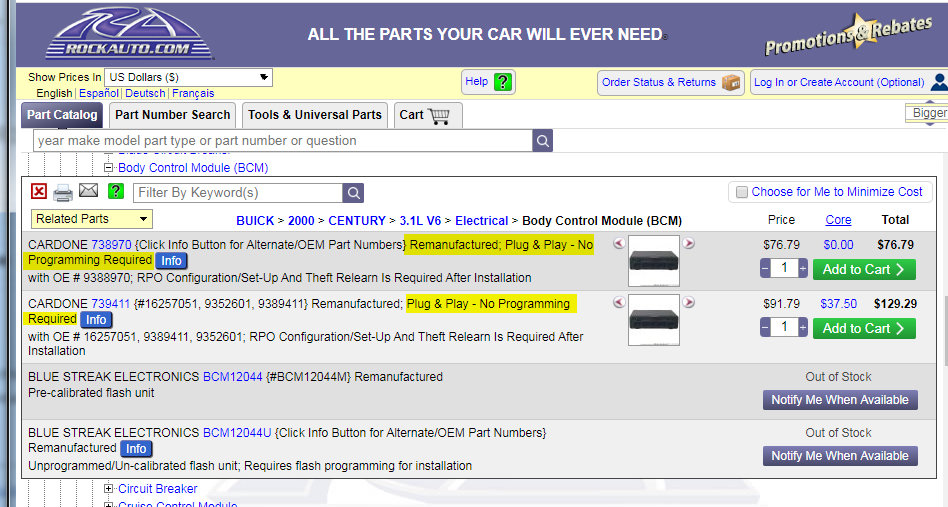Expand the Circuit Breaker tree node
The width and height of the screenshot is (948, 507).
click(x=109, y=489)
